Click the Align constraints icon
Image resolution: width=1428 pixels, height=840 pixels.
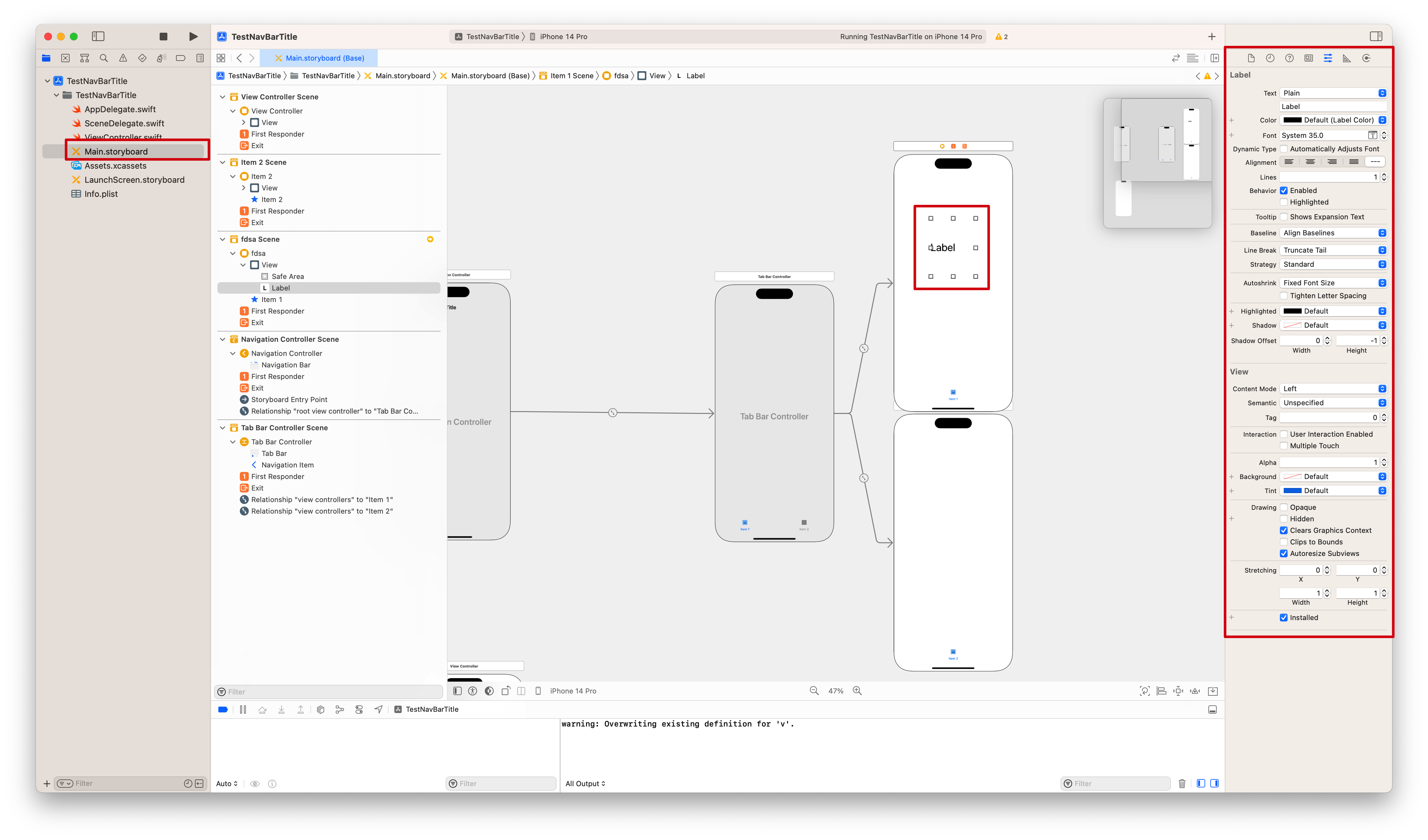click(1161, 690)
